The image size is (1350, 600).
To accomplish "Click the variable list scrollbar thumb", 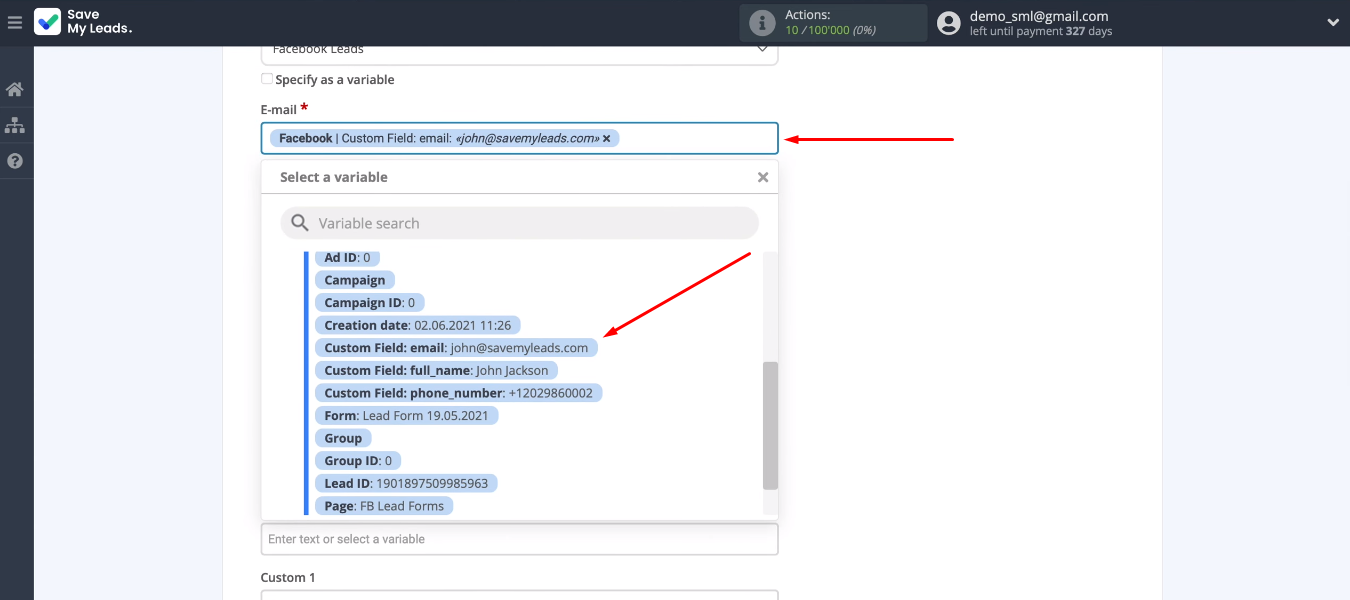I will [770, 426].
